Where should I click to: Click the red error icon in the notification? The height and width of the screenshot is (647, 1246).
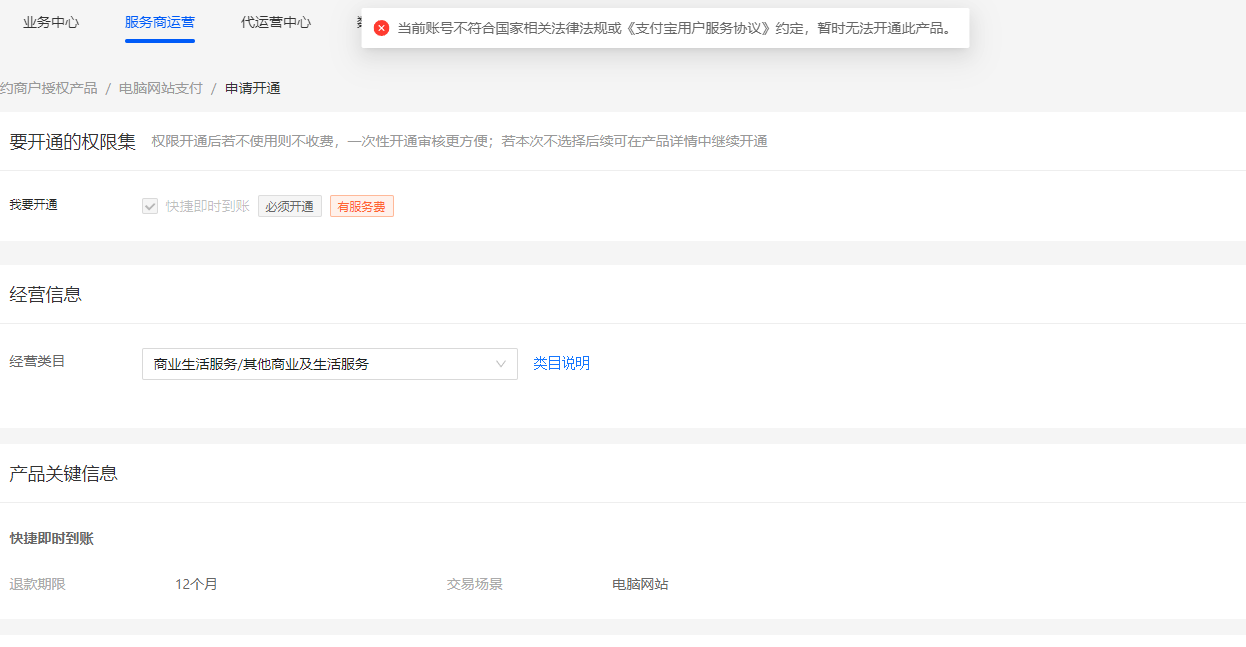381,28
